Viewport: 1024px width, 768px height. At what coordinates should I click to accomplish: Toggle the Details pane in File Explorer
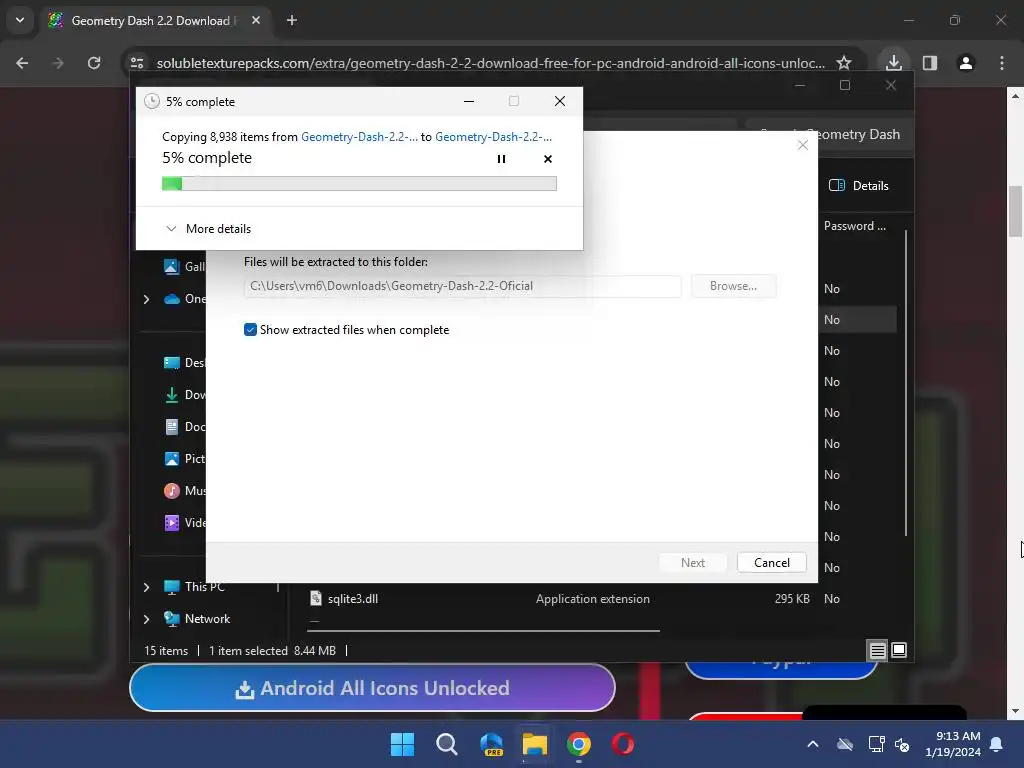pyautogui.click(x=859, y=185)
